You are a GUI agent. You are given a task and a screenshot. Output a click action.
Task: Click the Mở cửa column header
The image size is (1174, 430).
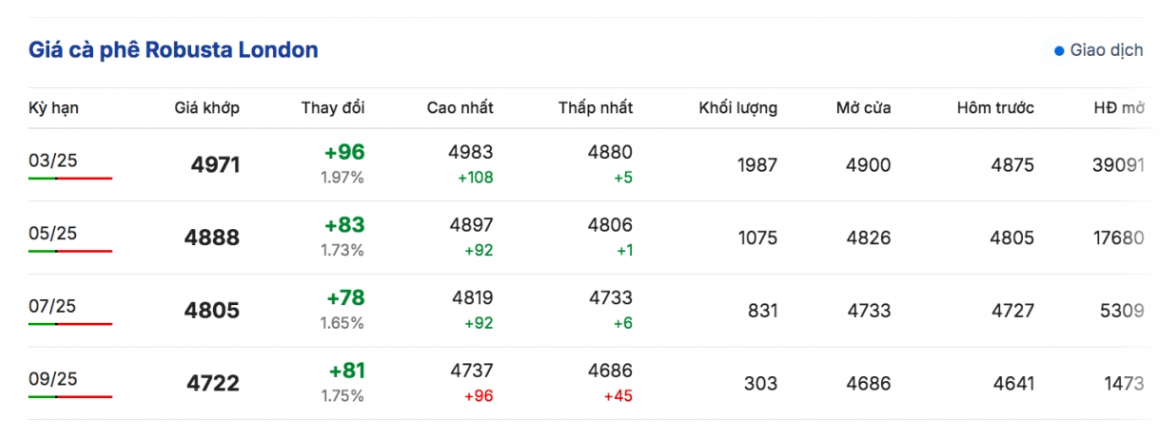[x=863, y=108]
